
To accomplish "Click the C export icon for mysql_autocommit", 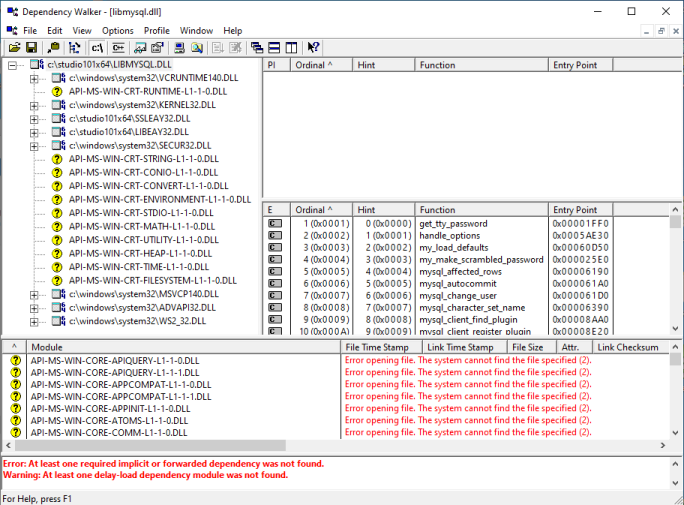I will pos(275,283).
